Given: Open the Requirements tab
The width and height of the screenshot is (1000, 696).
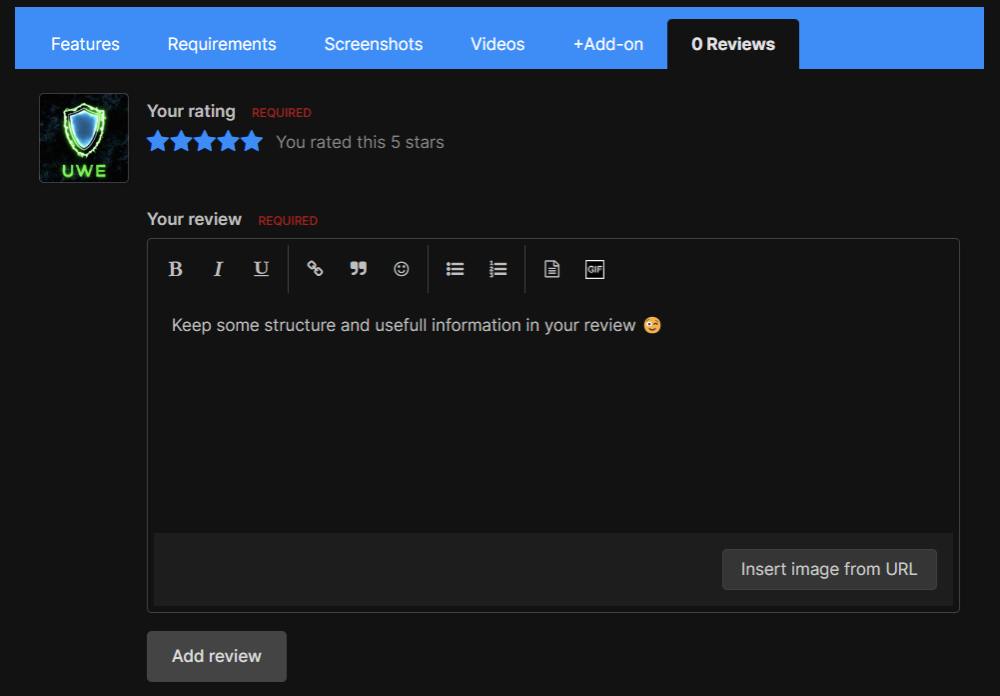Looking at the screenshot, I should point(222,44).
